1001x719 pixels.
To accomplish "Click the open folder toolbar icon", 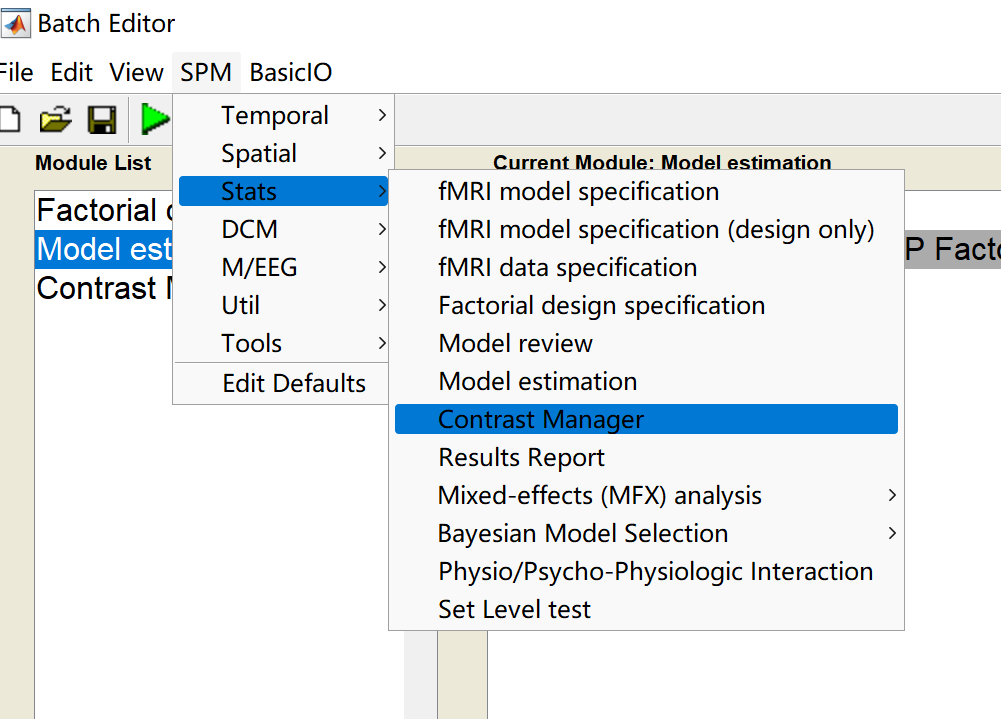I will 56,120.
